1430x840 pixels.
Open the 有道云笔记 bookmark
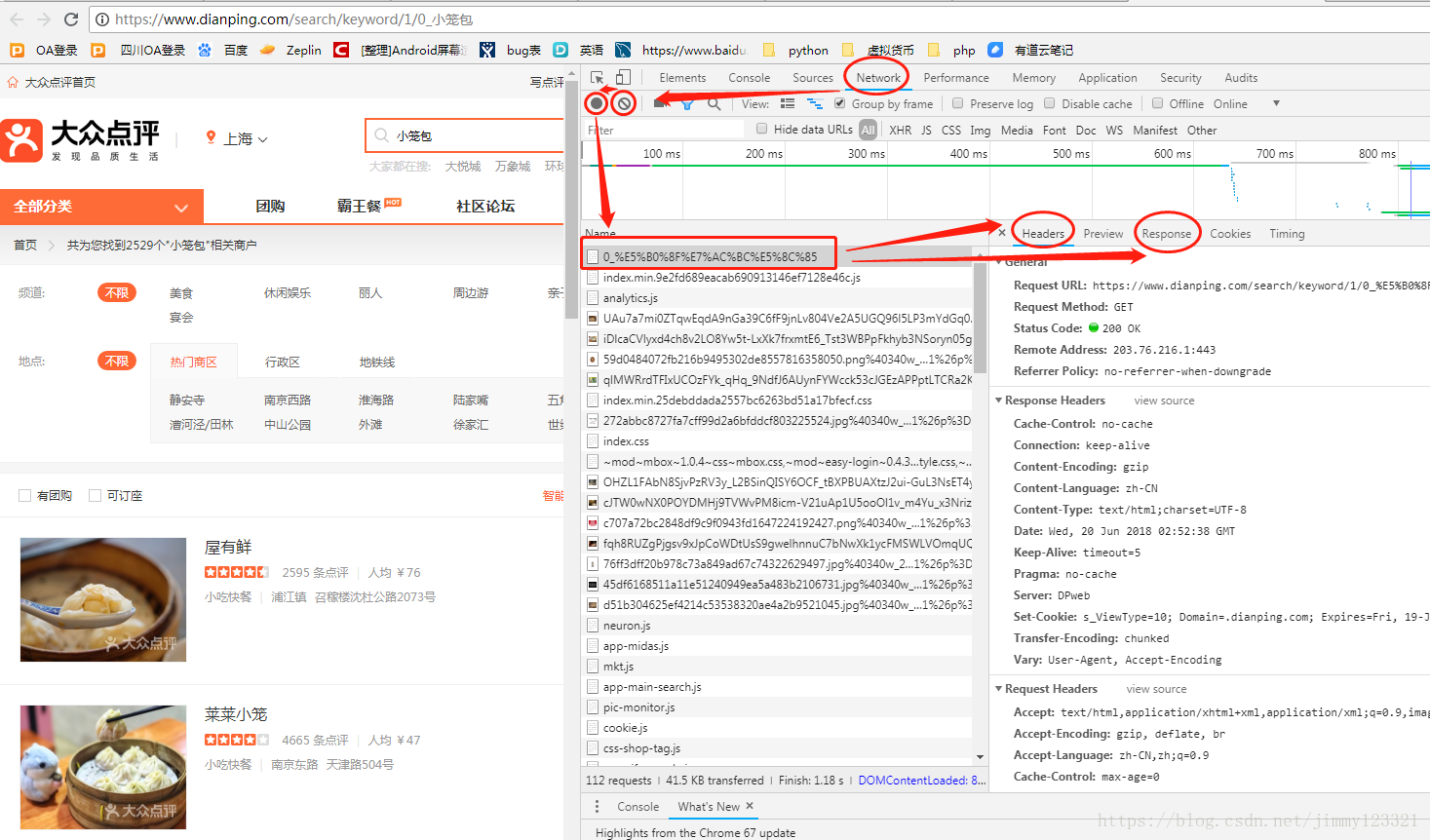click(x=1030, y=50)
